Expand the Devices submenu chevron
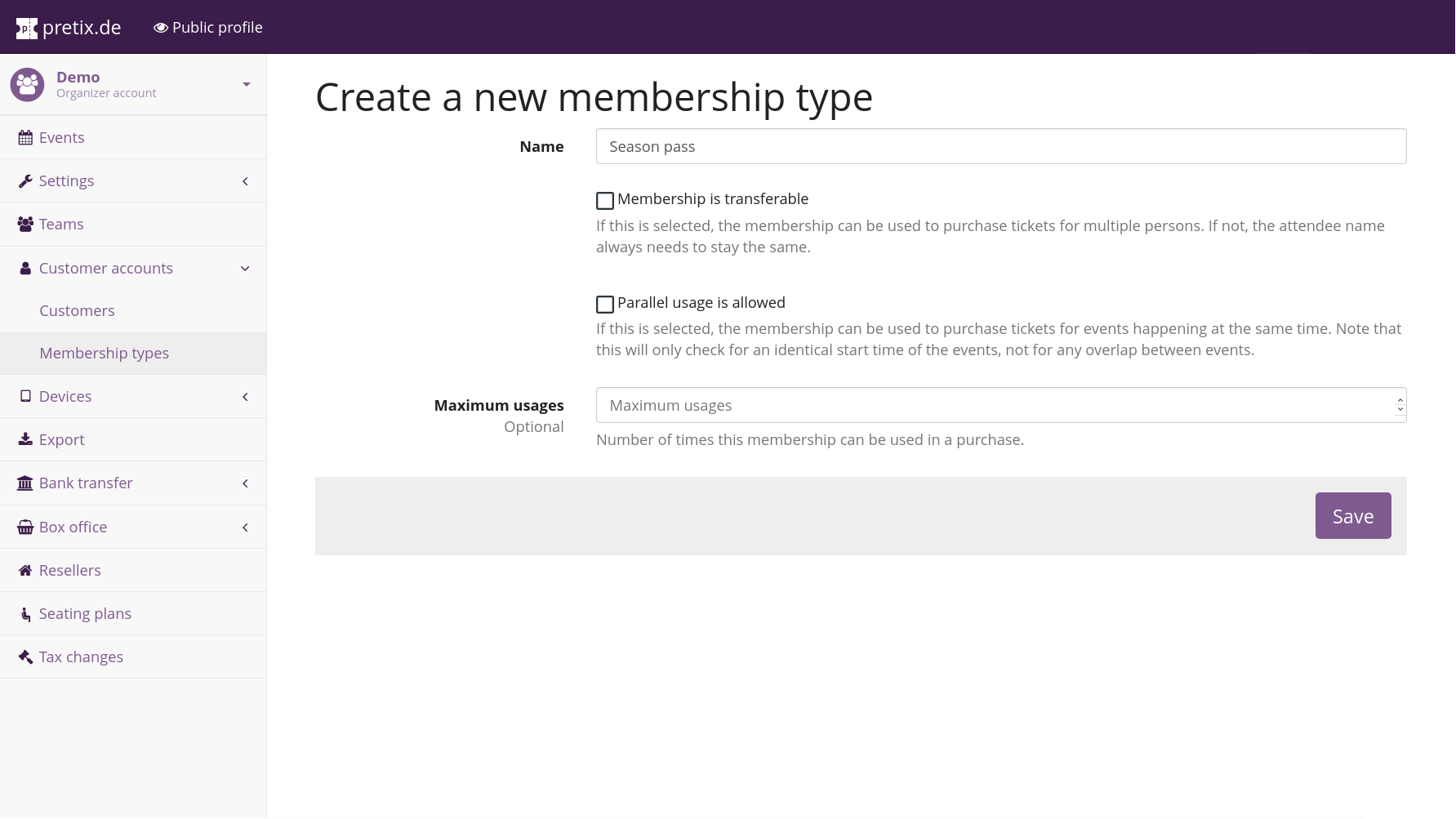Screen dimensions: 1456x819 (x=245, y=397)
